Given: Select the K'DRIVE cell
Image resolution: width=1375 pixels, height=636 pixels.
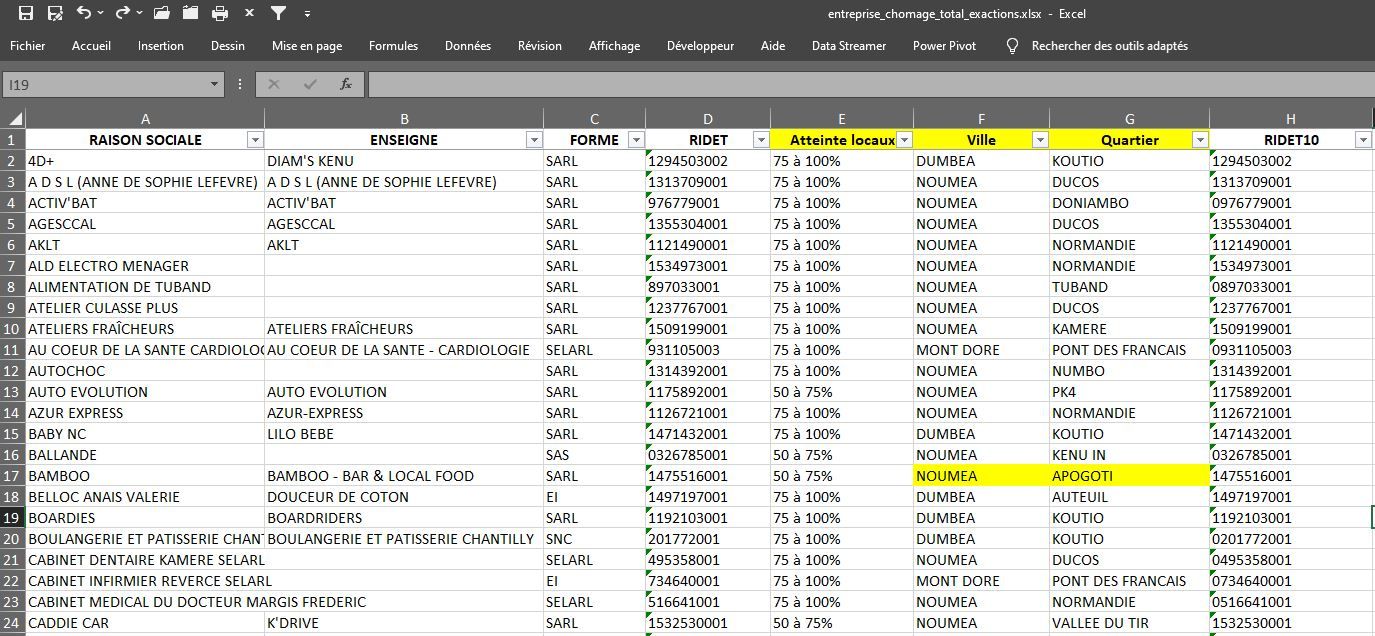Looking at the screenshot, I should 404,623.
